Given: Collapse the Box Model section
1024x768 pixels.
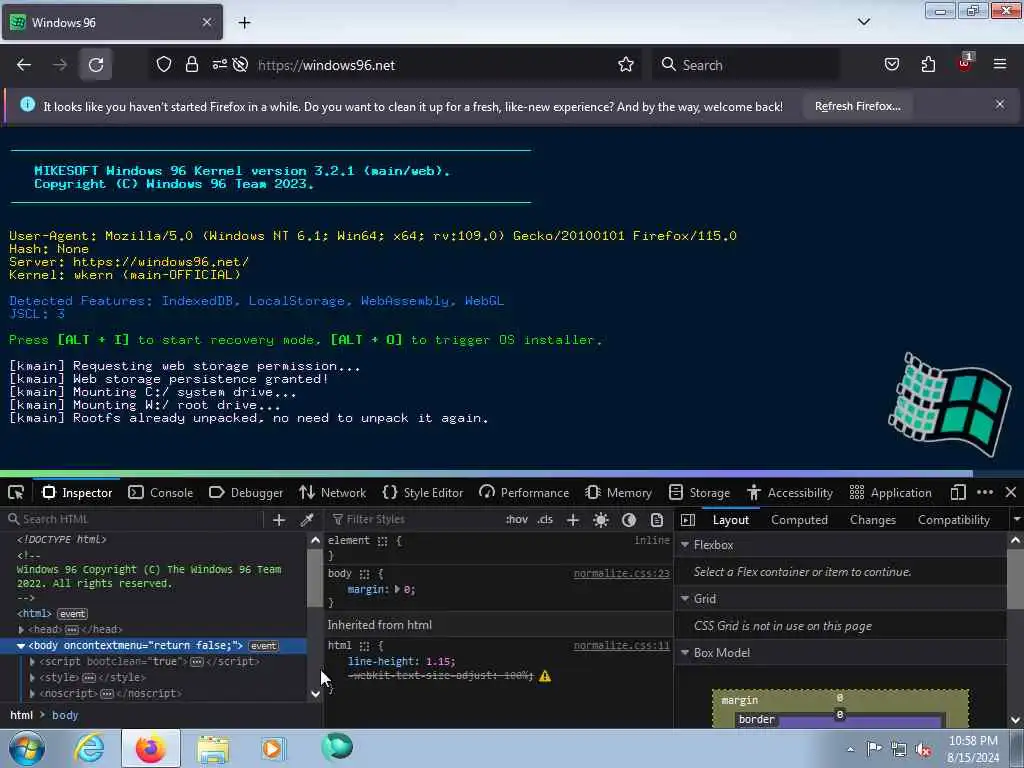Looking at the screenshot, I should (685, 653).
